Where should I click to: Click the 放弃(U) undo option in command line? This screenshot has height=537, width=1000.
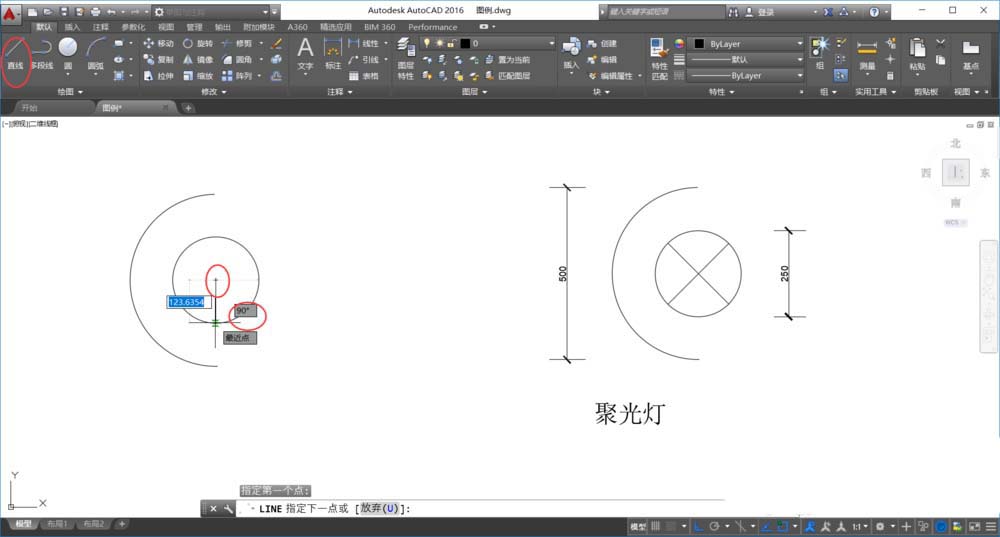pyautogui.click(x=379, y=509)
